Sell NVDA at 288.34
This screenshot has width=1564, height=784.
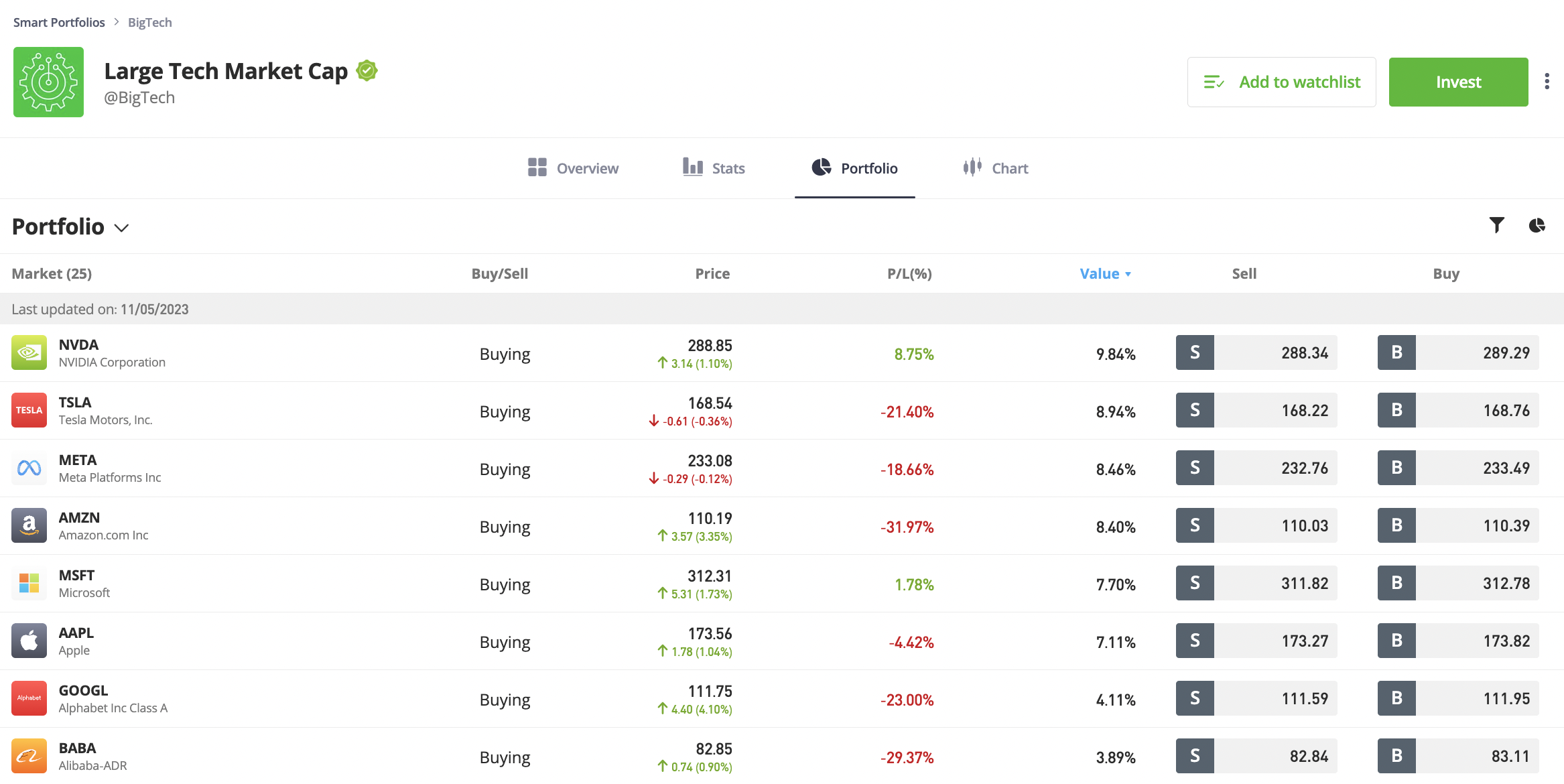1256,352
